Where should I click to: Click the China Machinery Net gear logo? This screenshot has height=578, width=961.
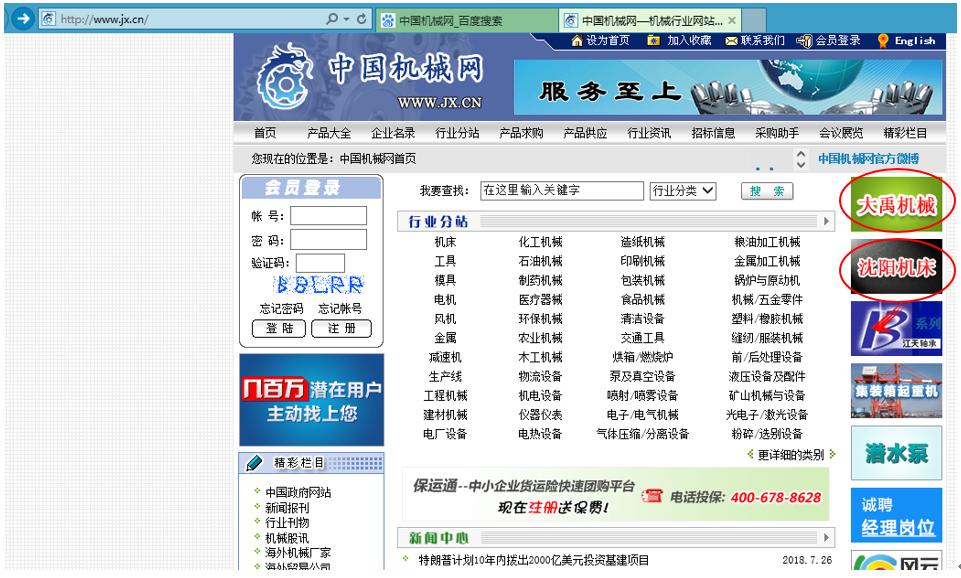283,78
